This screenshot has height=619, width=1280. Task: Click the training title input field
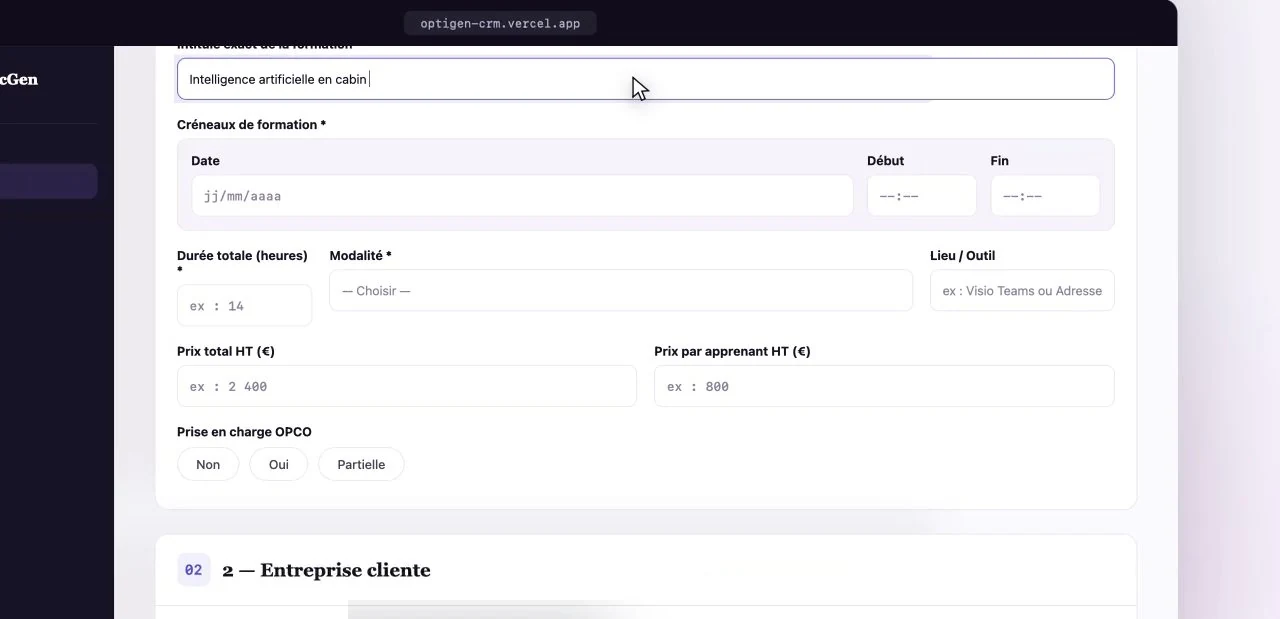tap(645, 79)
